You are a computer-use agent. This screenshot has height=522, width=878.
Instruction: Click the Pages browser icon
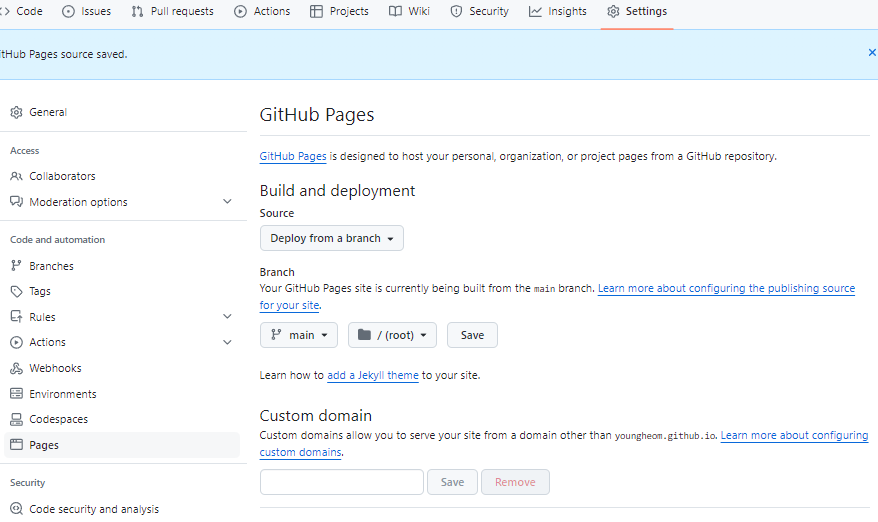16,445
